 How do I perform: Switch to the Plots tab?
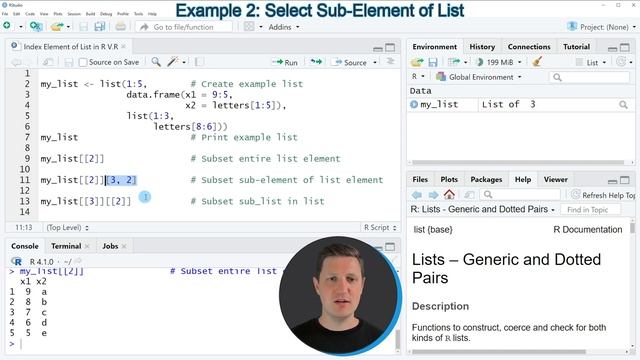[x=449, y=179]
